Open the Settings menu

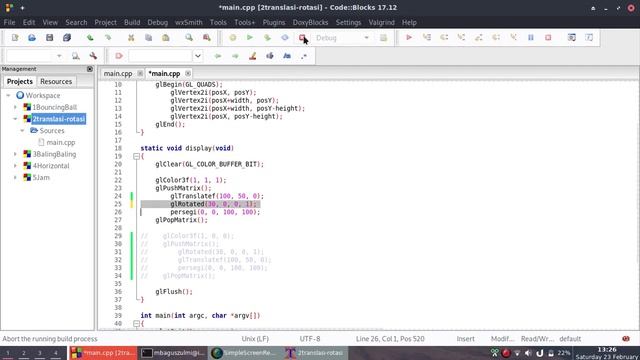pos(348,22)
